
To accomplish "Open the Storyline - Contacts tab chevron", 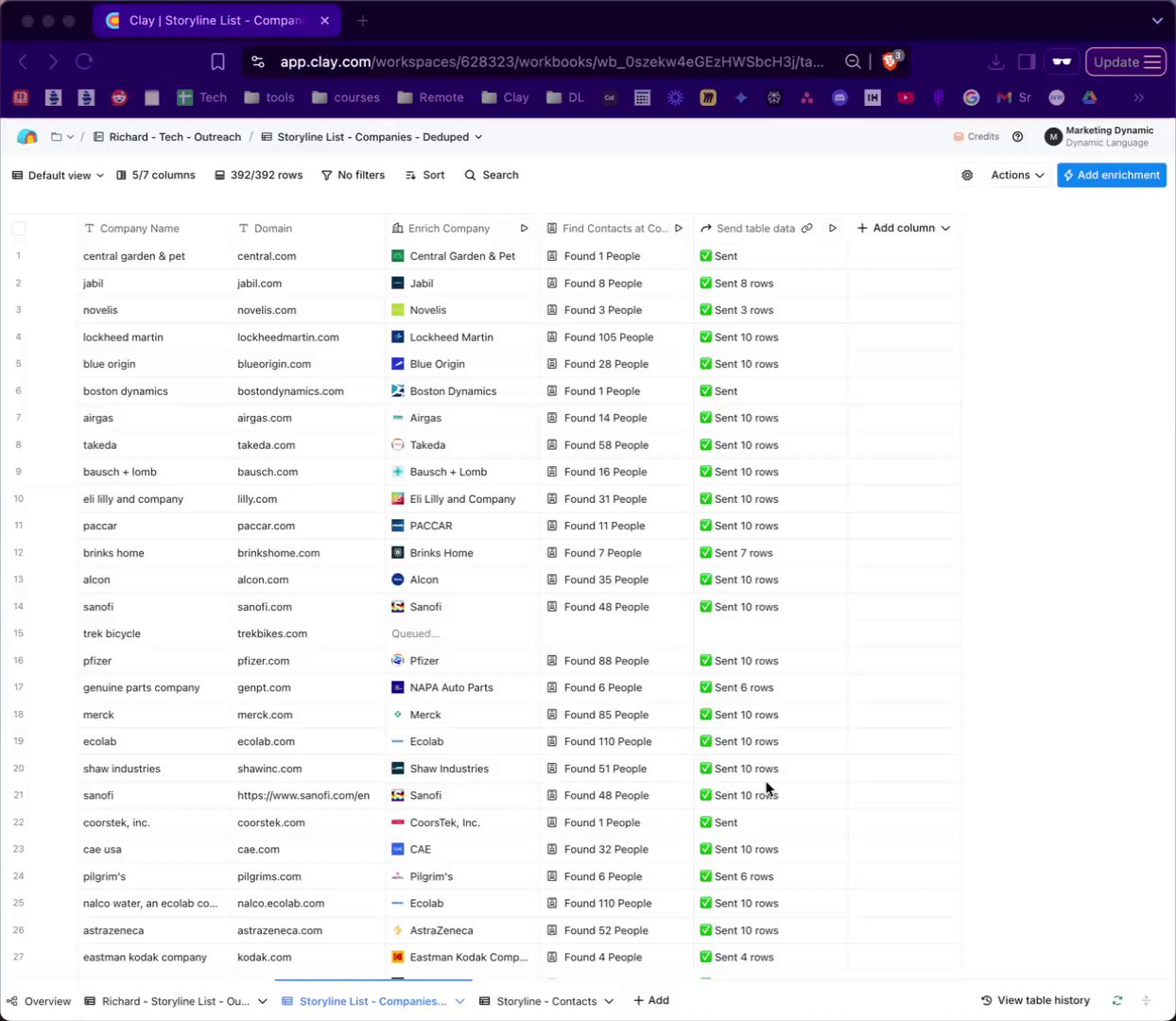I will [609, 1001].
